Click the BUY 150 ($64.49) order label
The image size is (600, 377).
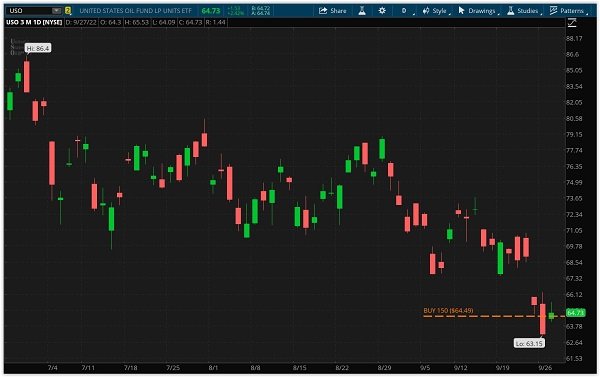coord(448,310)
